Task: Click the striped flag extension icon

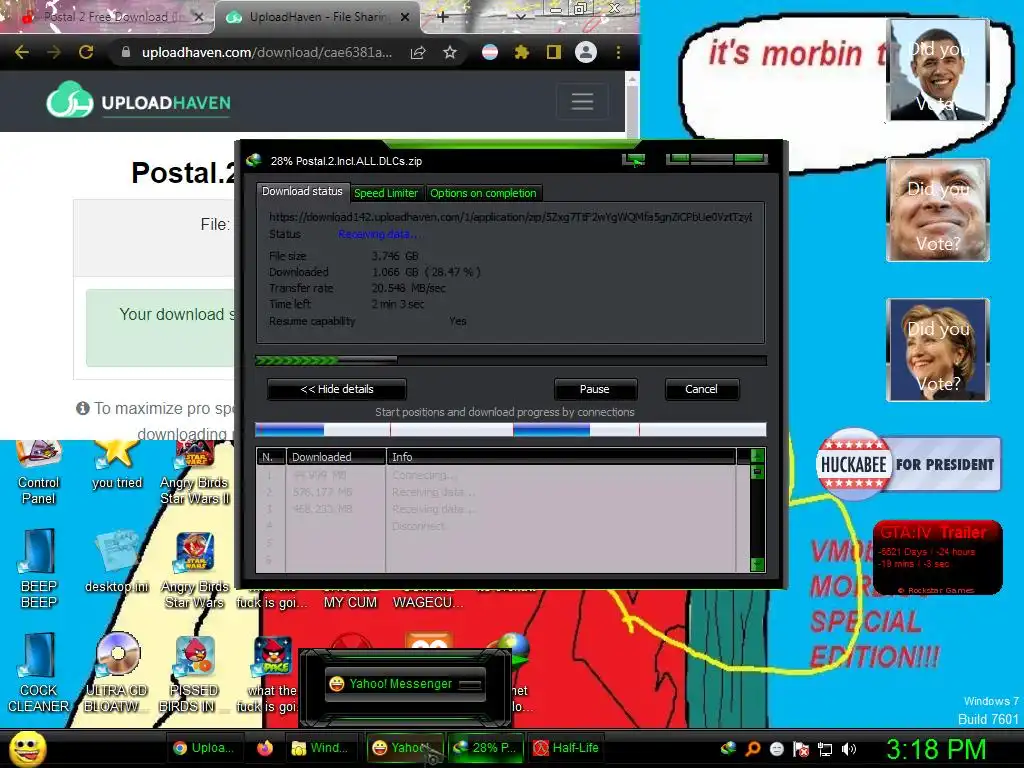Action: coord(490,52)
